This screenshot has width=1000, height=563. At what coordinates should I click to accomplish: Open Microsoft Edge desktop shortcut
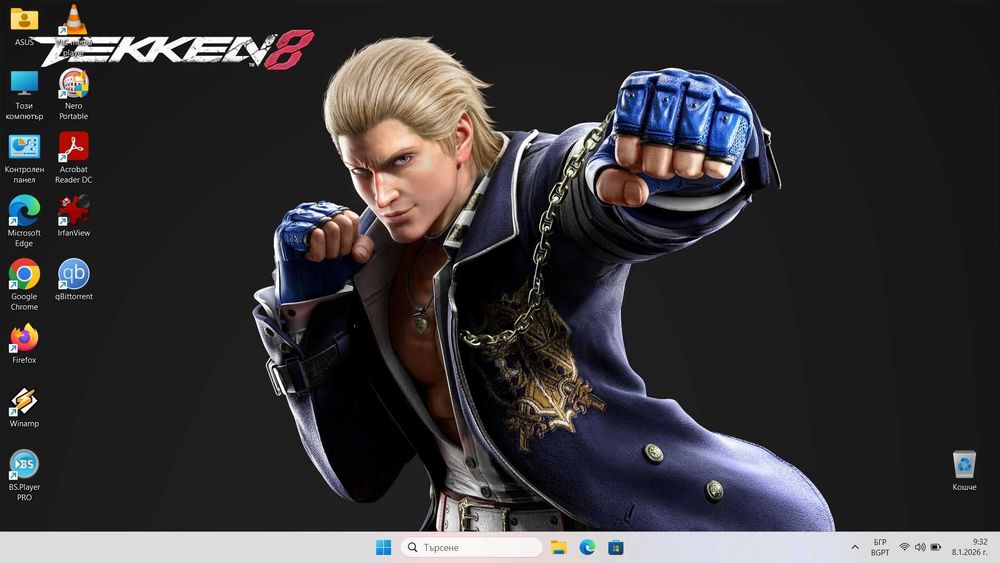[24, 210]
